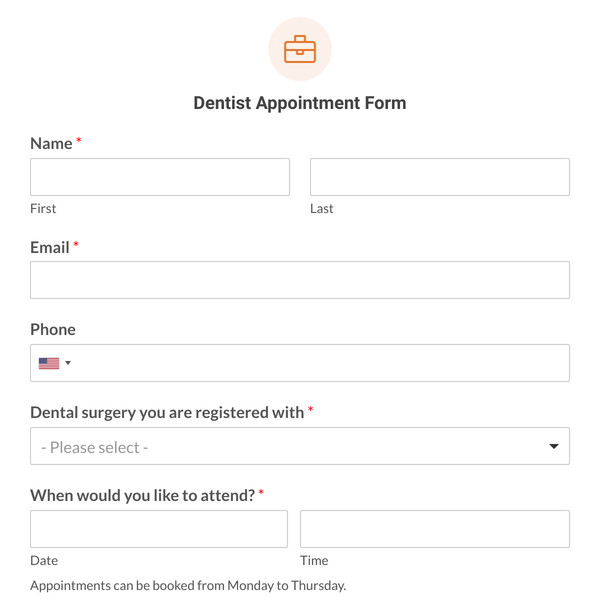Click the 'First' sublabel under Name
This screenshot has height=600, width=600.
(x=43, y=209)
